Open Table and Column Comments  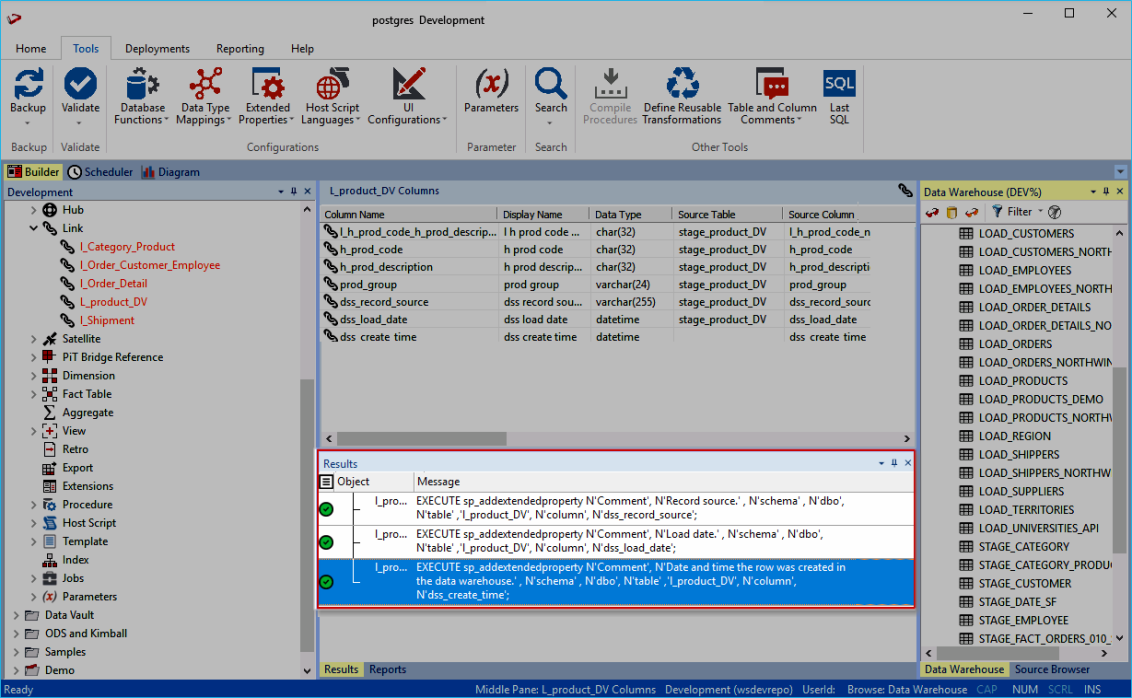[x=771, y=84]
